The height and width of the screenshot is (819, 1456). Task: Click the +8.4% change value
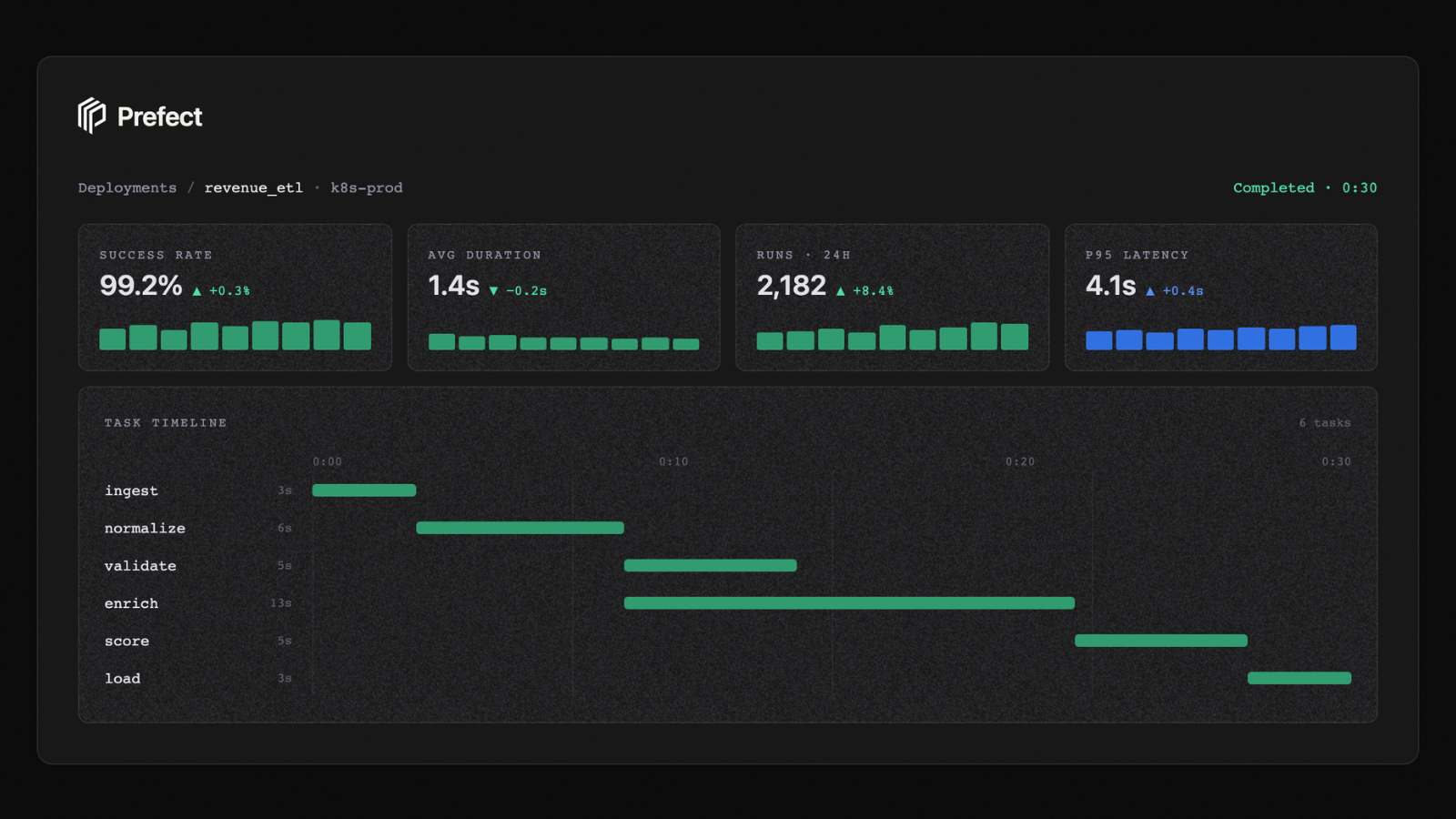873,291
